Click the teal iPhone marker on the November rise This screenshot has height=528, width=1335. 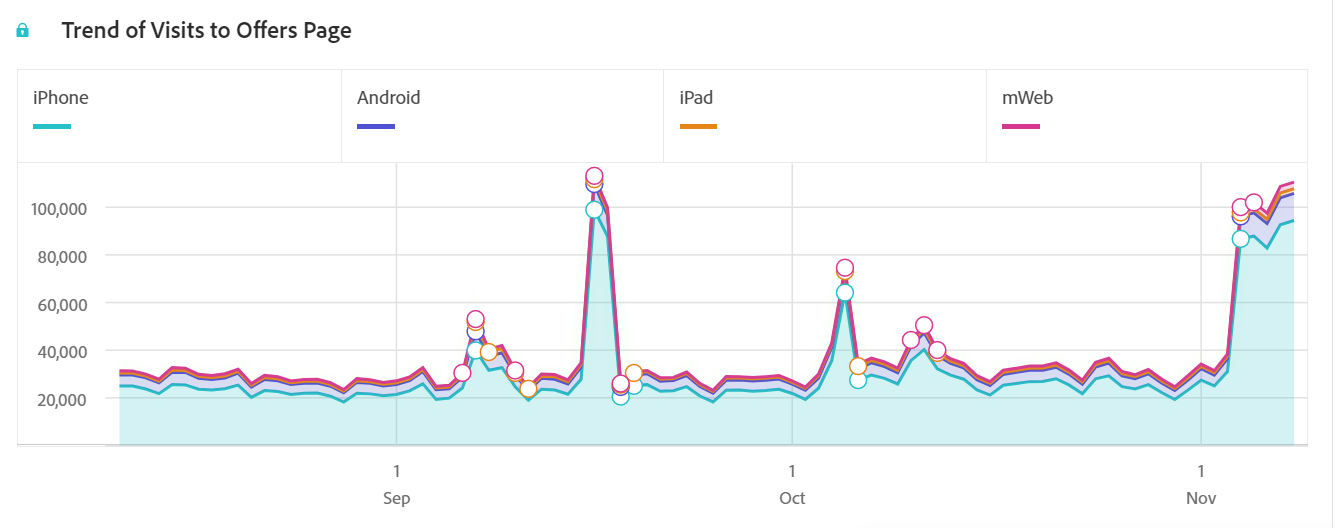coord(1241,239)
